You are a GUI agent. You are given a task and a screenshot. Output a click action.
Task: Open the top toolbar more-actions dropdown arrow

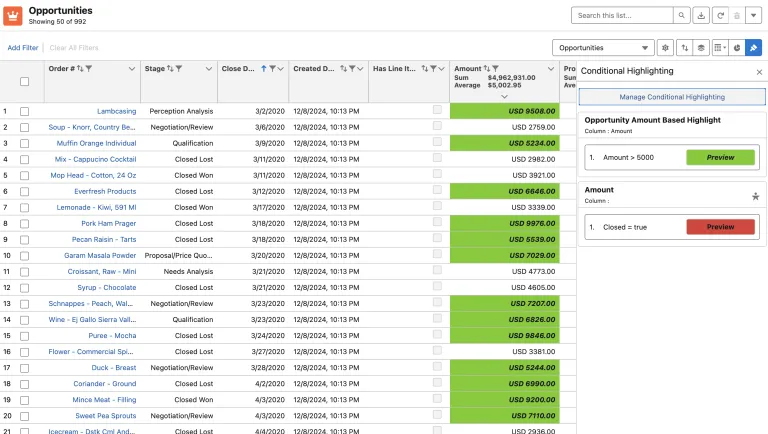click(753, 16)
